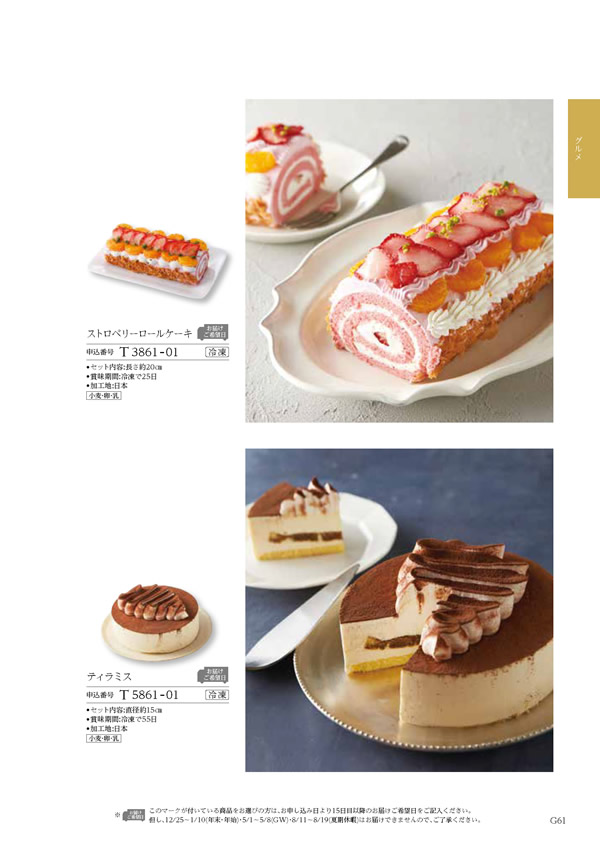Click the 冷凍 badge next to T 3861-01
This screenshot has width=600, height=848.
pyautogui.click(x=217, y=352)
